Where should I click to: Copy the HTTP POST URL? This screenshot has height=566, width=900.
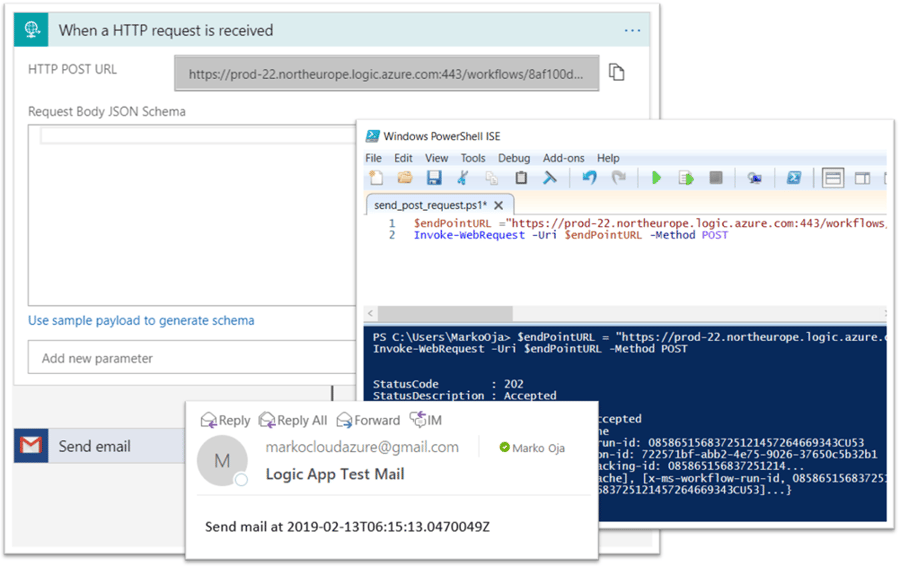click(x=616, y=72)
